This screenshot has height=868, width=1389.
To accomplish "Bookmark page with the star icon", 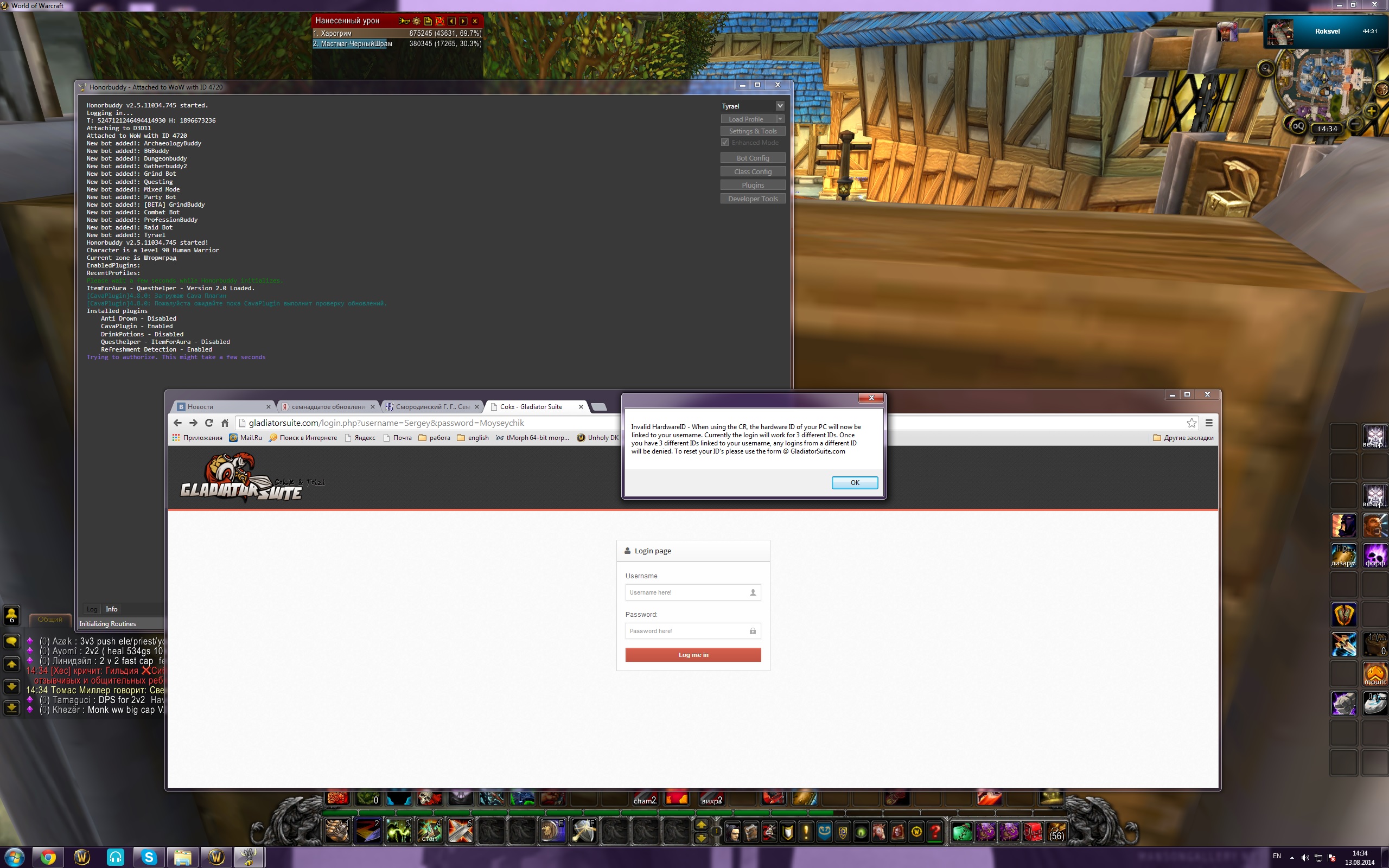I will pyautogui.click(x=1192, y=423).
